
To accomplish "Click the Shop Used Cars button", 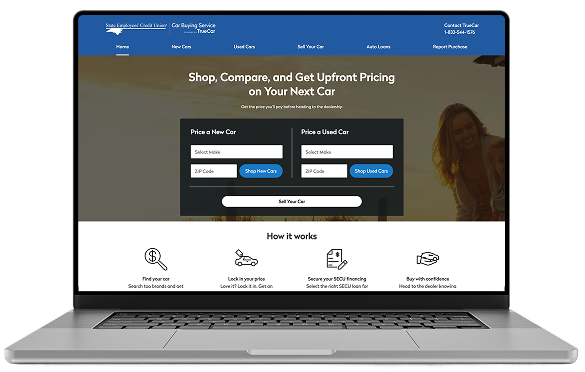I will click(x=371, y=171).
